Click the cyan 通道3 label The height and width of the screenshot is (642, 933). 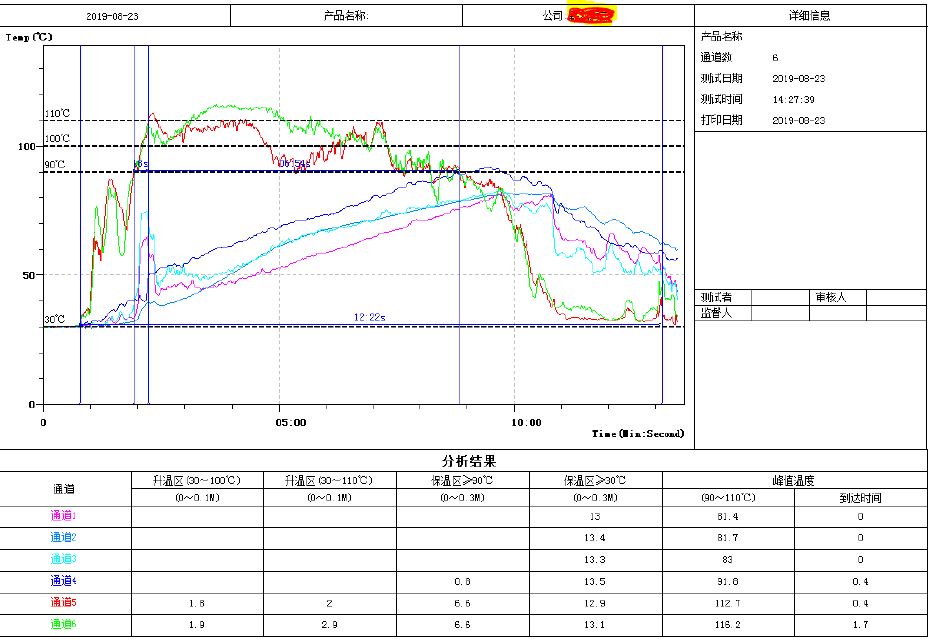[63, 559]
